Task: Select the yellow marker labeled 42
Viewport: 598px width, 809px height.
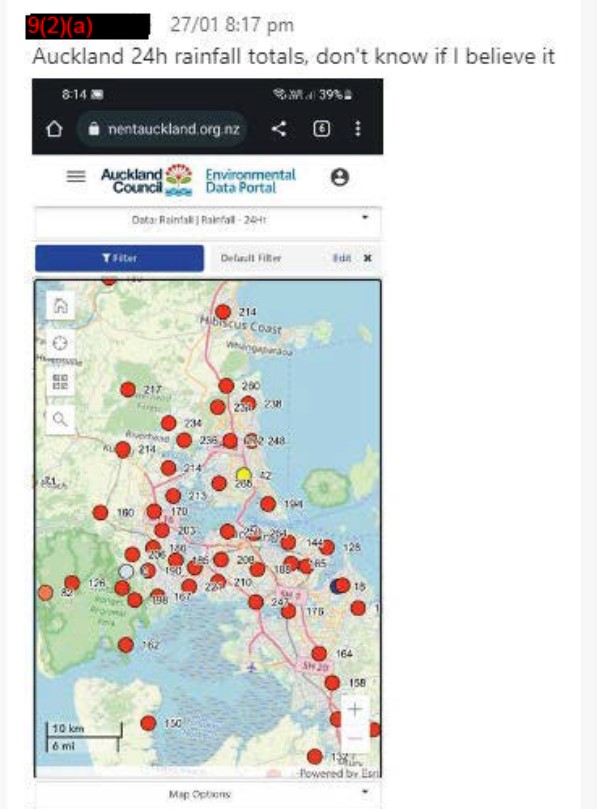Action: (244, 475)
